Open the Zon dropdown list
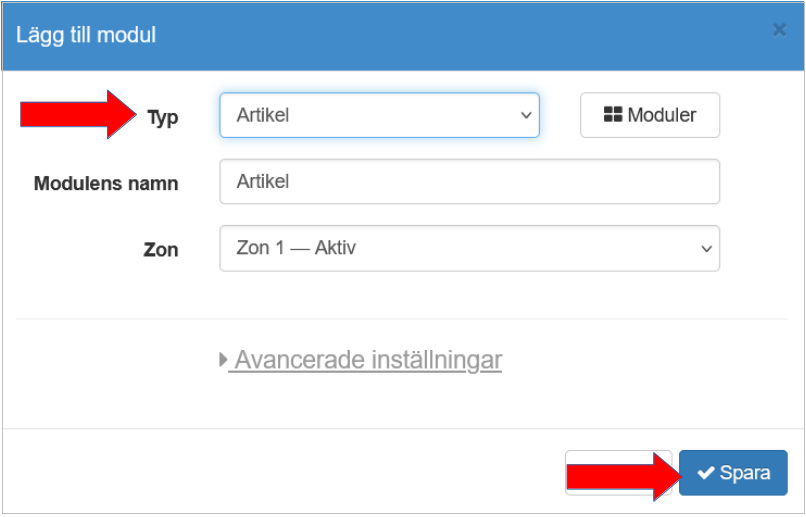Viewport: 806px width, 517px height. click(x=469, y=248)
